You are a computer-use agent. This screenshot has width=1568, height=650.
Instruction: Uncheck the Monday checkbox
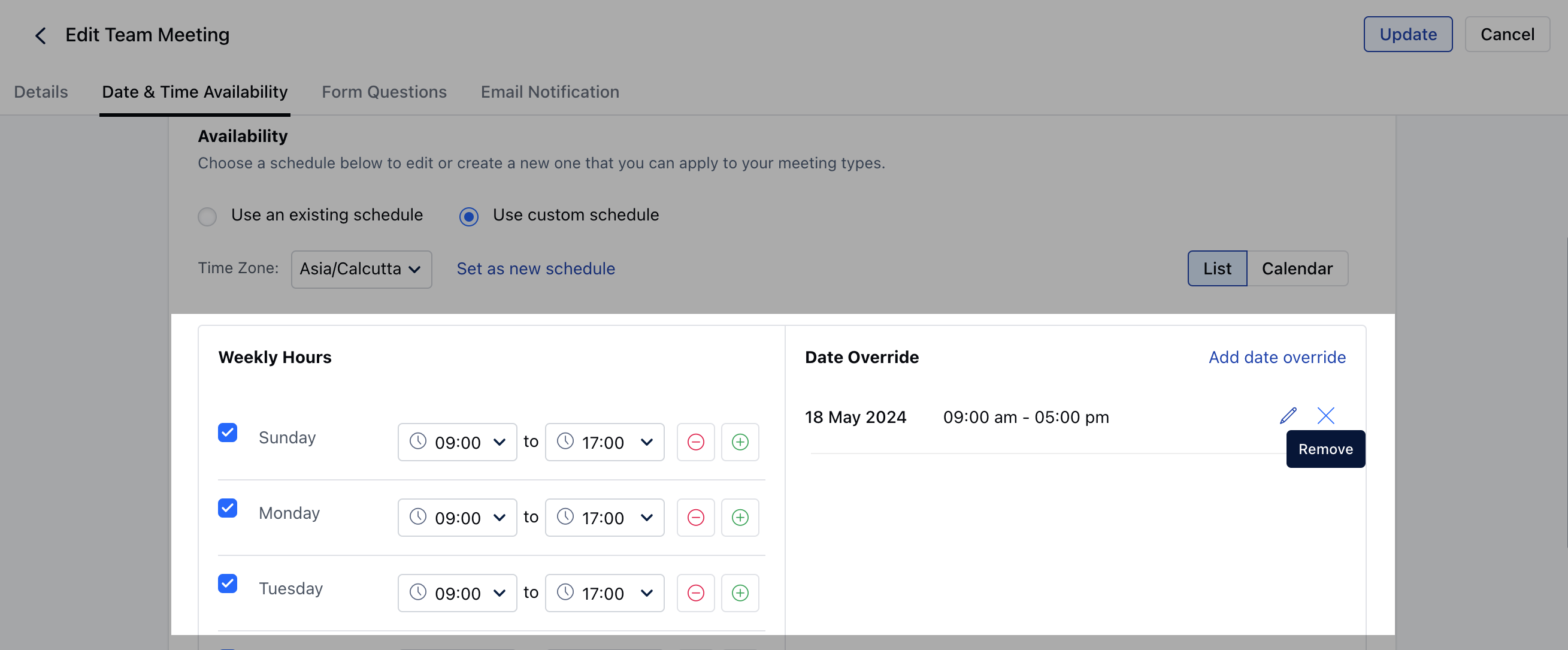228,508
